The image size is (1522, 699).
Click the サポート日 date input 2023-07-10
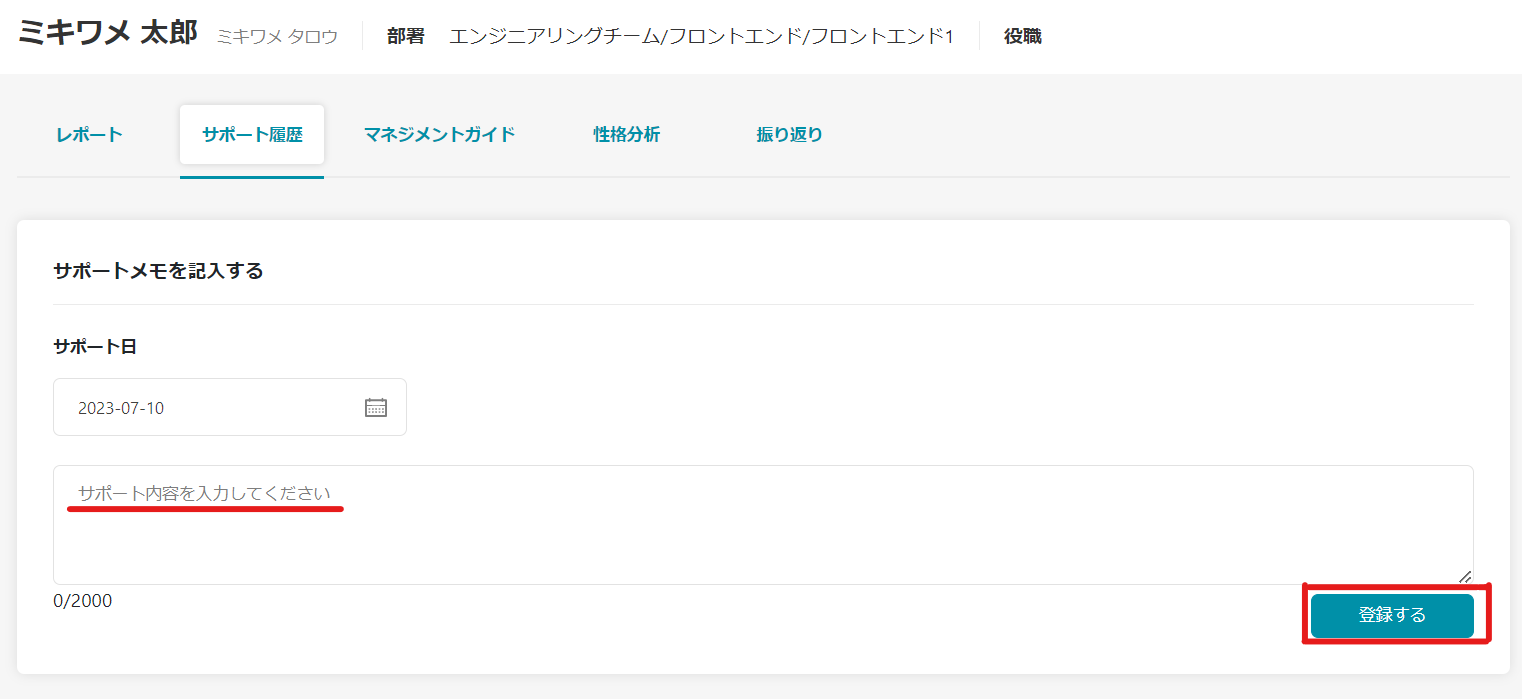point(230,407)
